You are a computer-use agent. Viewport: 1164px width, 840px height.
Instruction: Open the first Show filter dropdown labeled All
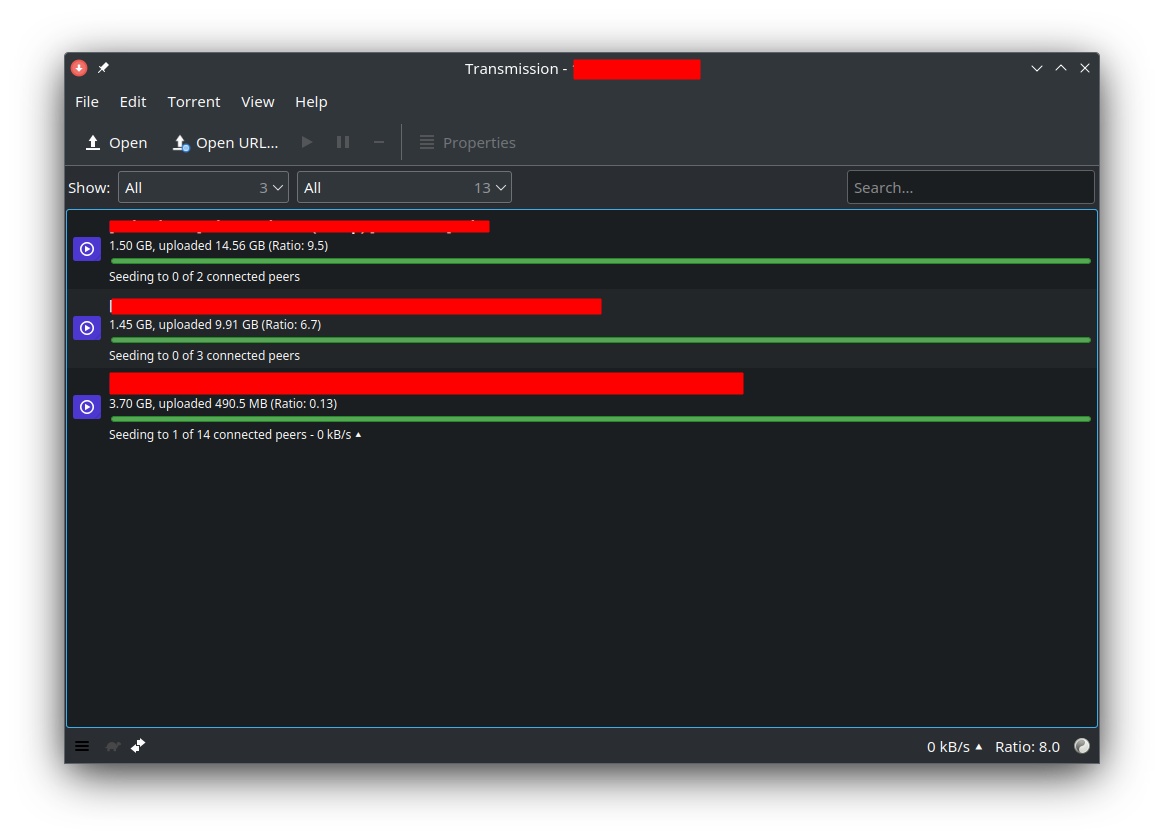point(203,187)
